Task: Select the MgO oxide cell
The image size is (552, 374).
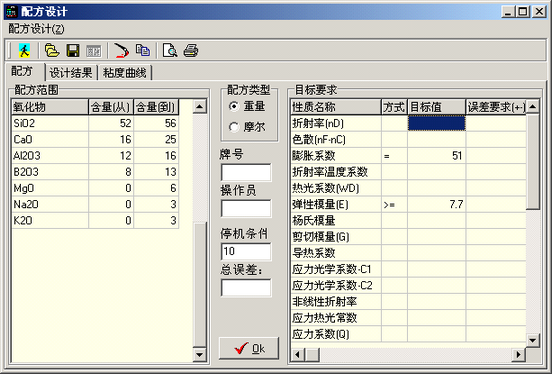Action: (x=50, y=188)
